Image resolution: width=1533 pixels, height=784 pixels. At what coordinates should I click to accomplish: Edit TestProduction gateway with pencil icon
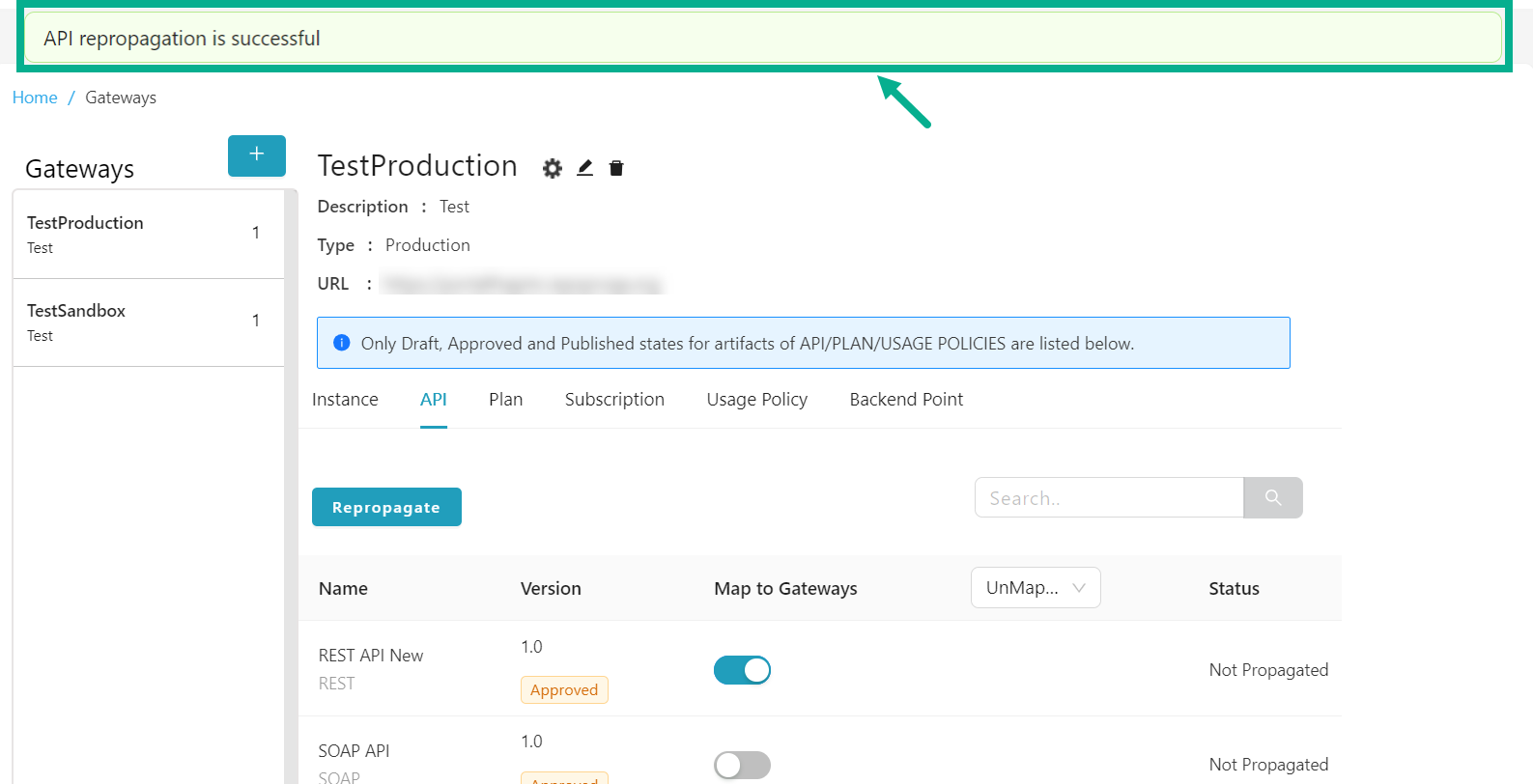(584, 168)
